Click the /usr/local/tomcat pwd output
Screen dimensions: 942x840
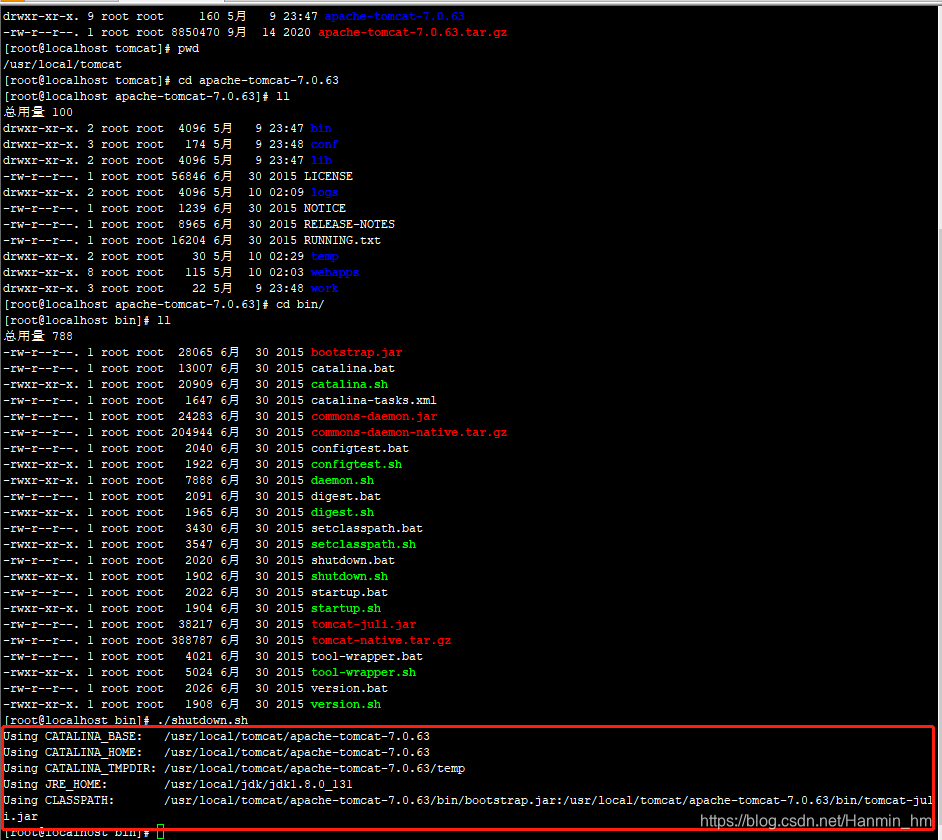(62, 64)
